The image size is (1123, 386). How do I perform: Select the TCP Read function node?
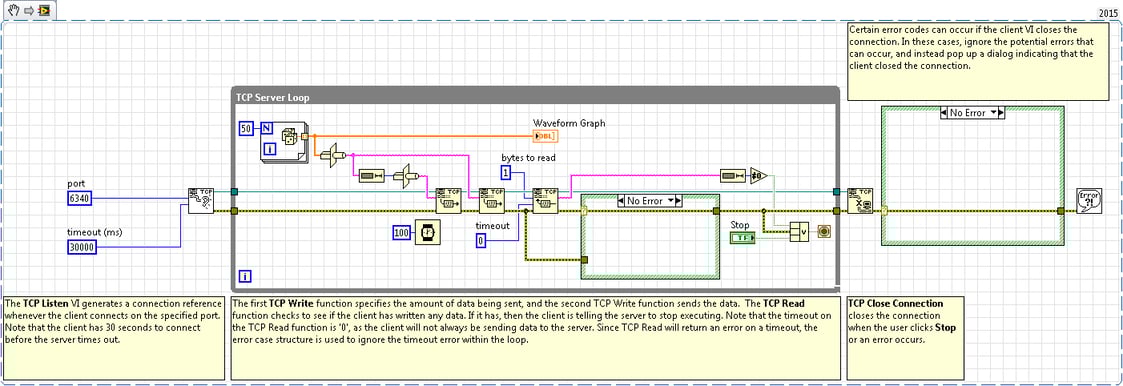pos(545,201)
